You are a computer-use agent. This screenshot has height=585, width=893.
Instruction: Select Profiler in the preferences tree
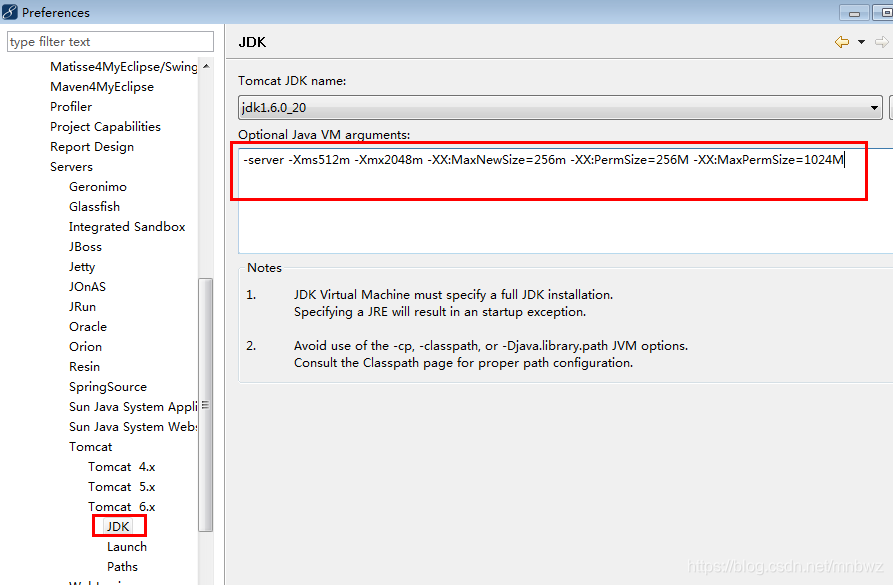(x=71, y=107)
